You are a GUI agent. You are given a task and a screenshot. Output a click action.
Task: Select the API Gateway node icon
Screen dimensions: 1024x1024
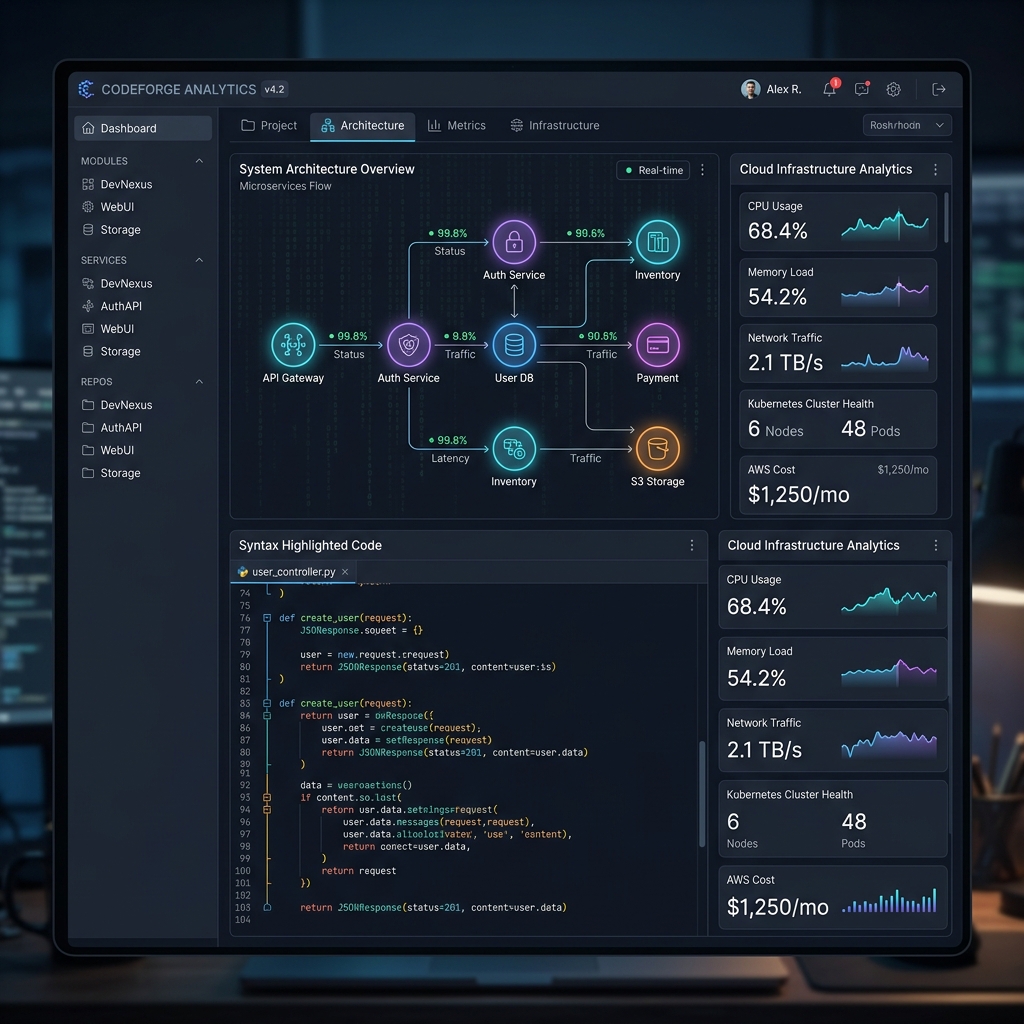pyautogui.click(x=293, y=345)
